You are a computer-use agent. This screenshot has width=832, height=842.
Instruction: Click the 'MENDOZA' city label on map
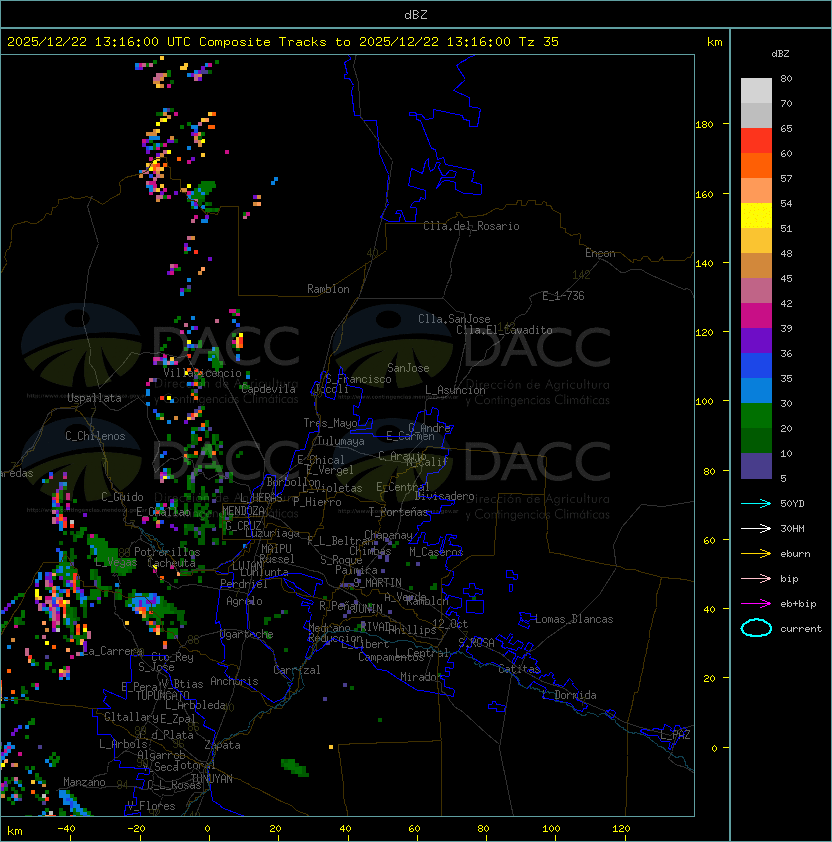tap(243, 511)
